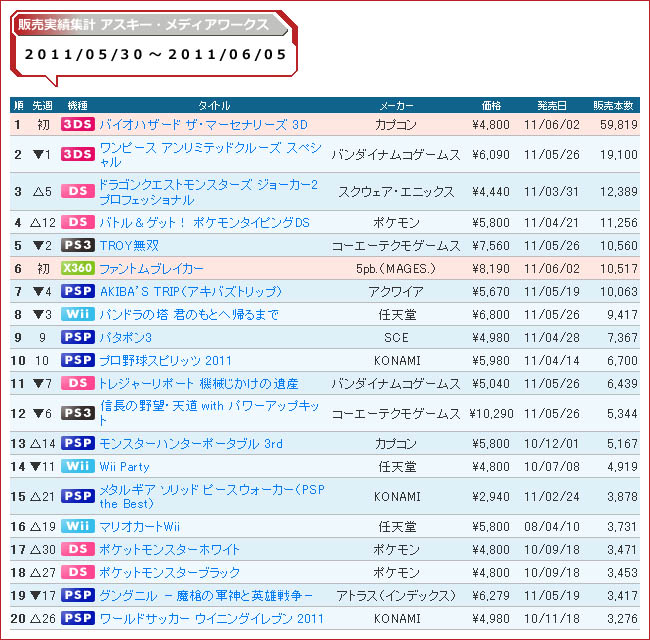
Task: Click PS3 badge beside TROY無双
Action: (78, 245)
